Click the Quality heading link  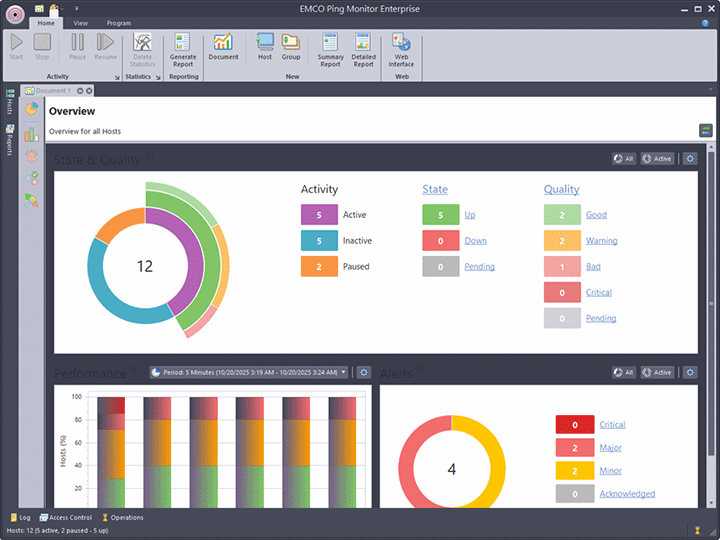click(561, 189)
